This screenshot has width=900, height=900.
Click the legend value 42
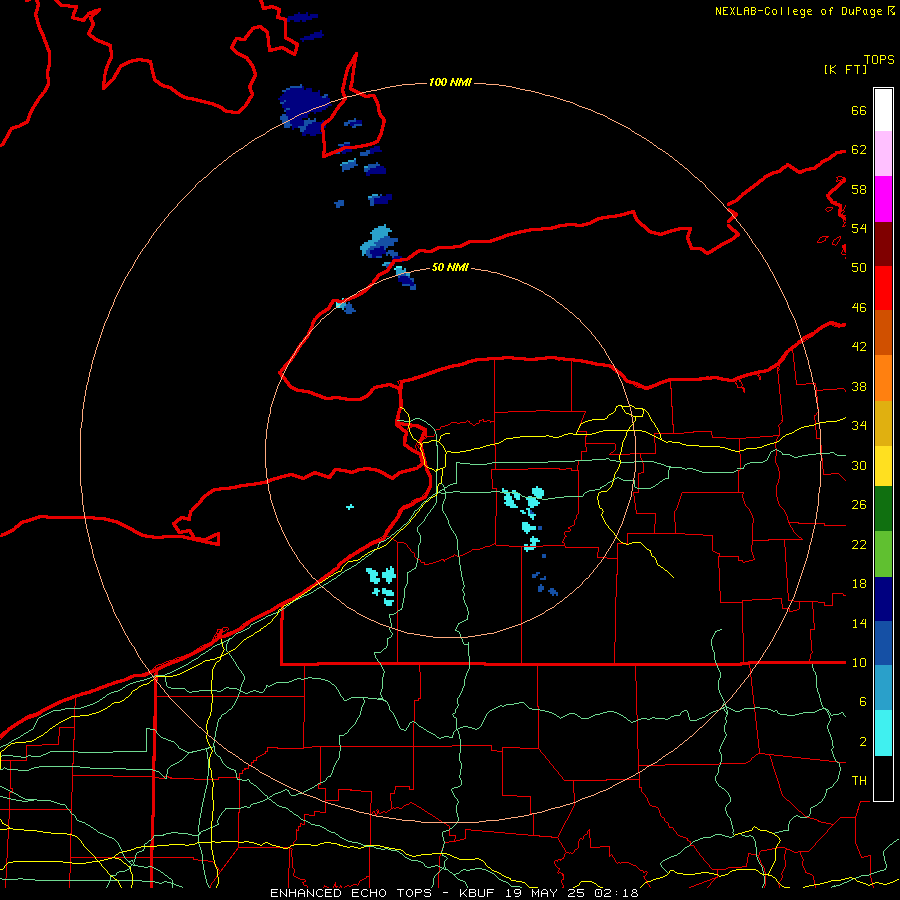[x=859, y=346]
